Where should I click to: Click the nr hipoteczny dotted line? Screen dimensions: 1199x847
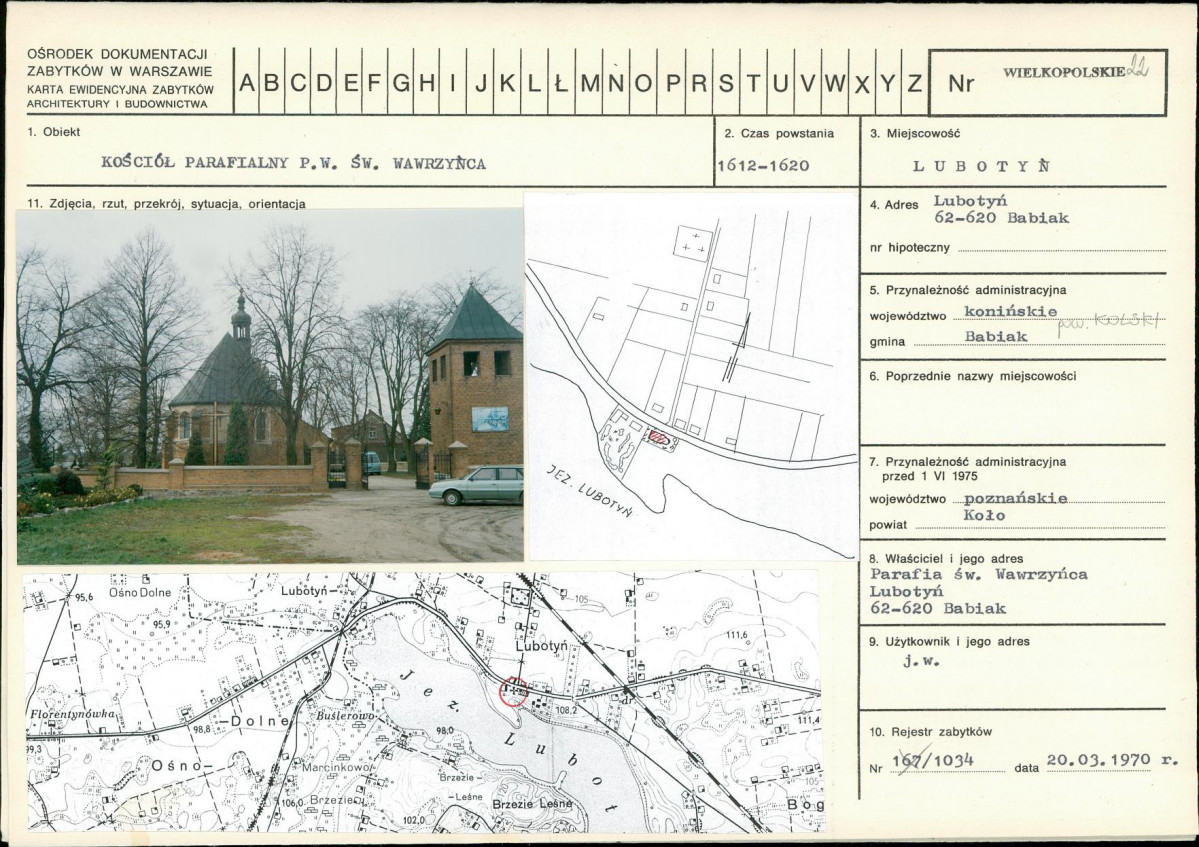pos(1061,249)
